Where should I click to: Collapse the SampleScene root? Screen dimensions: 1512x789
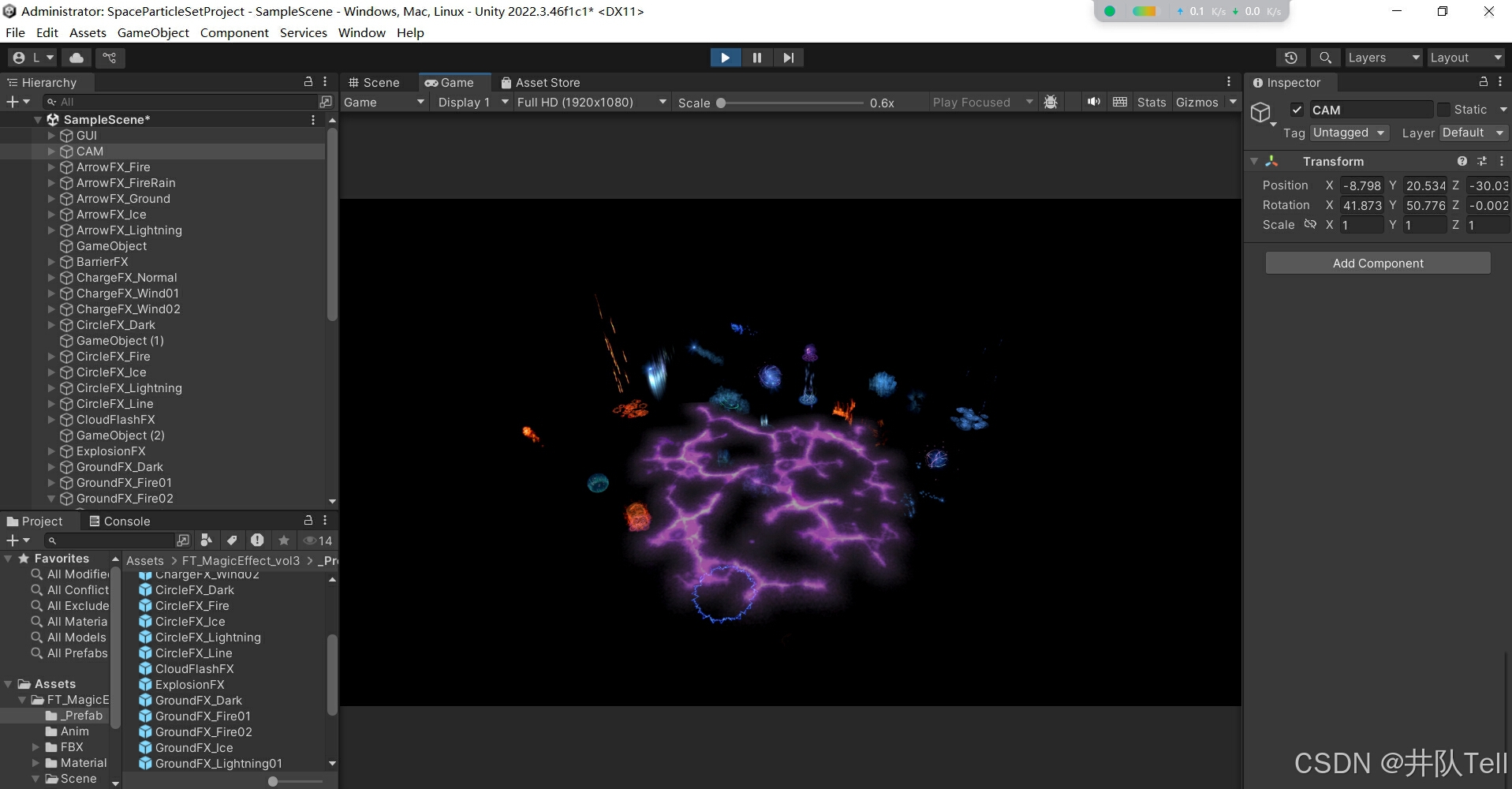tap(38, 120)
